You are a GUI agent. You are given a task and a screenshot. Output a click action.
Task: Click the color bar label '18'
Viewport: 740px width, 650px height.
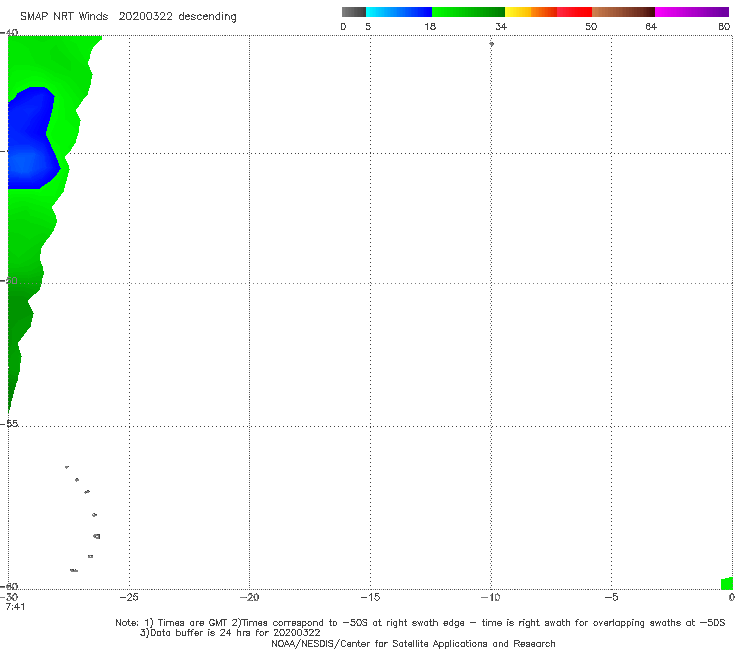click(430, 26)
